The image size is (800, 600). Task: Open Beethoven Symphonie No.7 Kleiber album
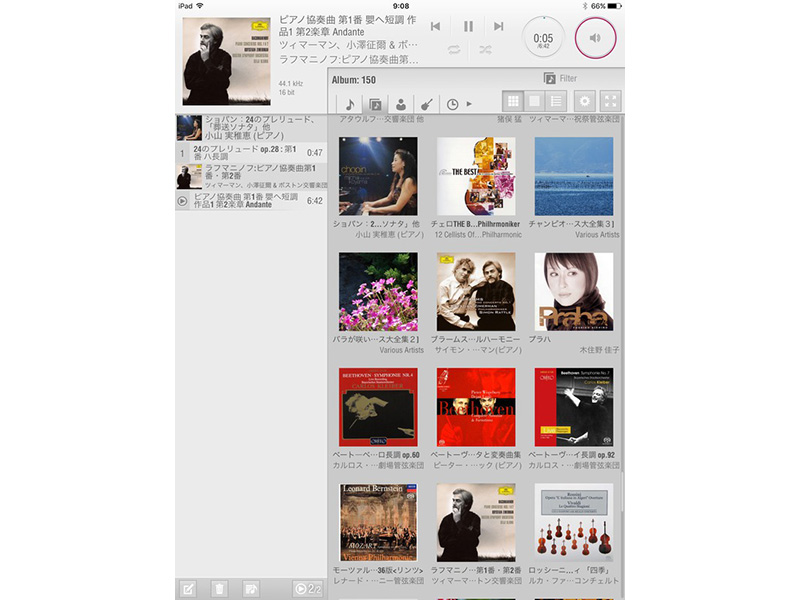[574, 407]
